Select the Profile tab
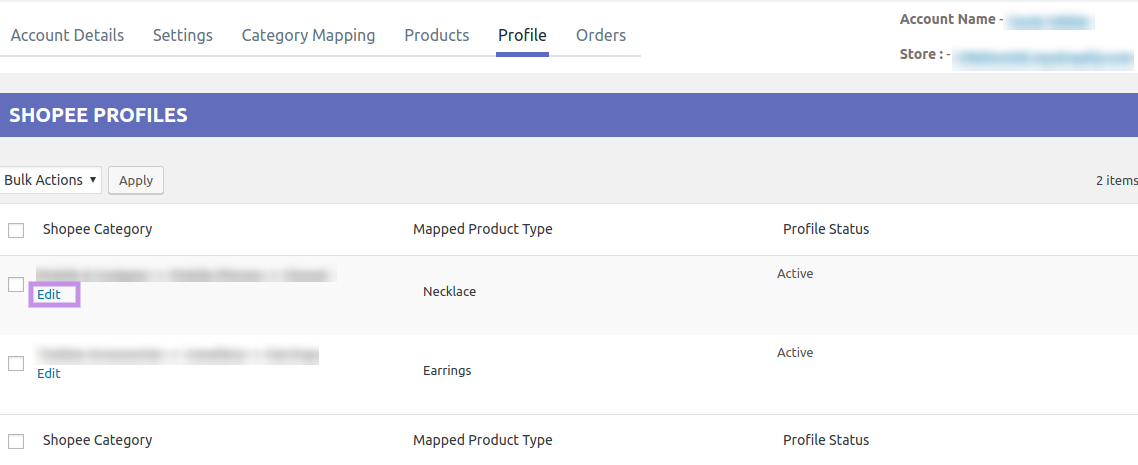This screenshot has height=465, width=1138. tap(522, 35)
